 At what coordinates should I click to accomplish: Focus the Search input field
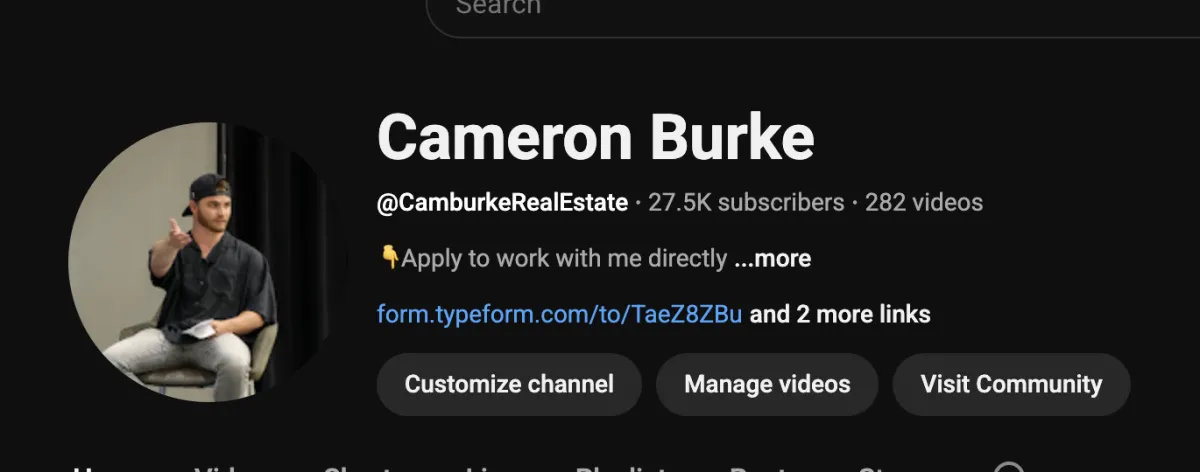[812, 12]
